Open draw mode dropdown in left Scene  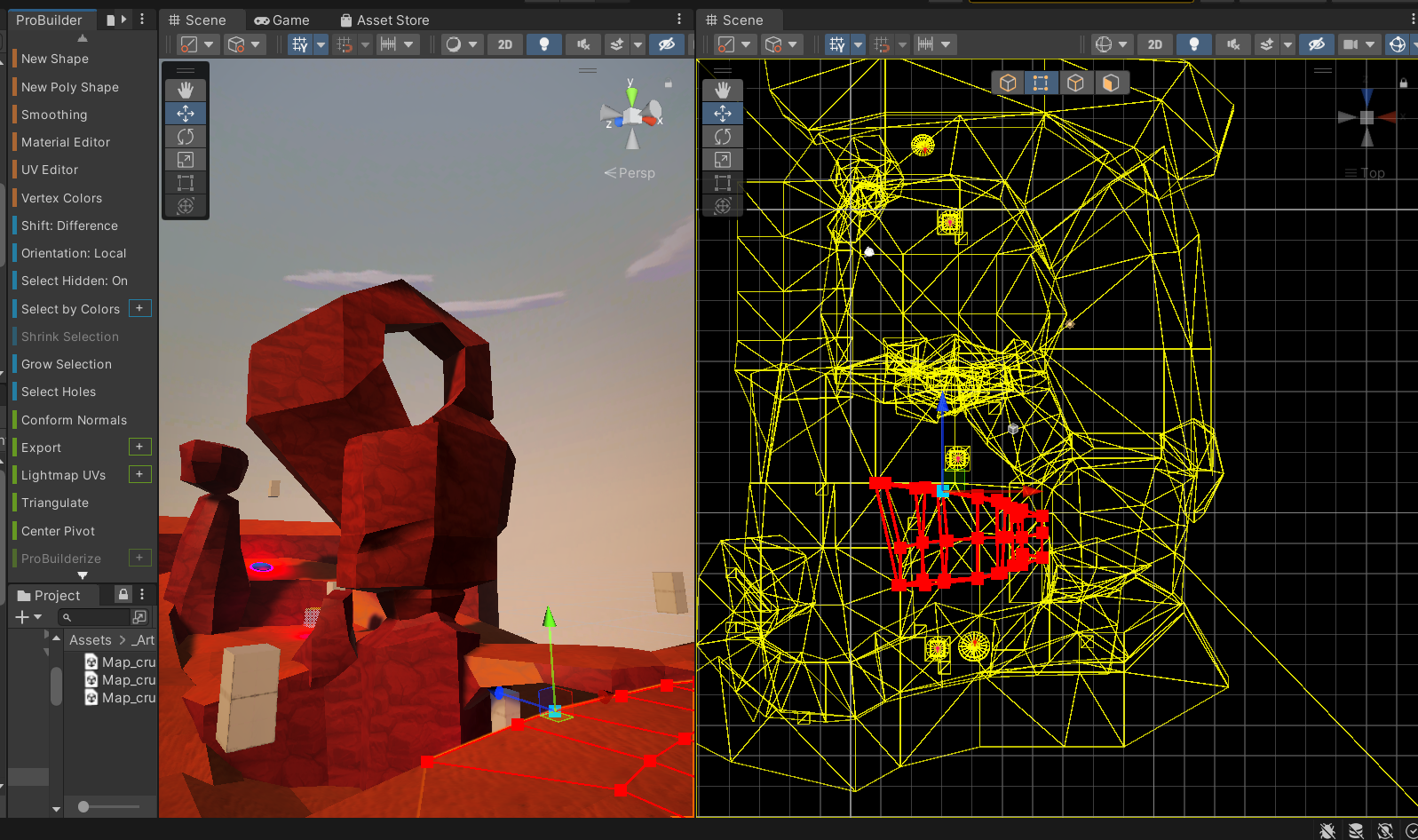tap(462, 44)
